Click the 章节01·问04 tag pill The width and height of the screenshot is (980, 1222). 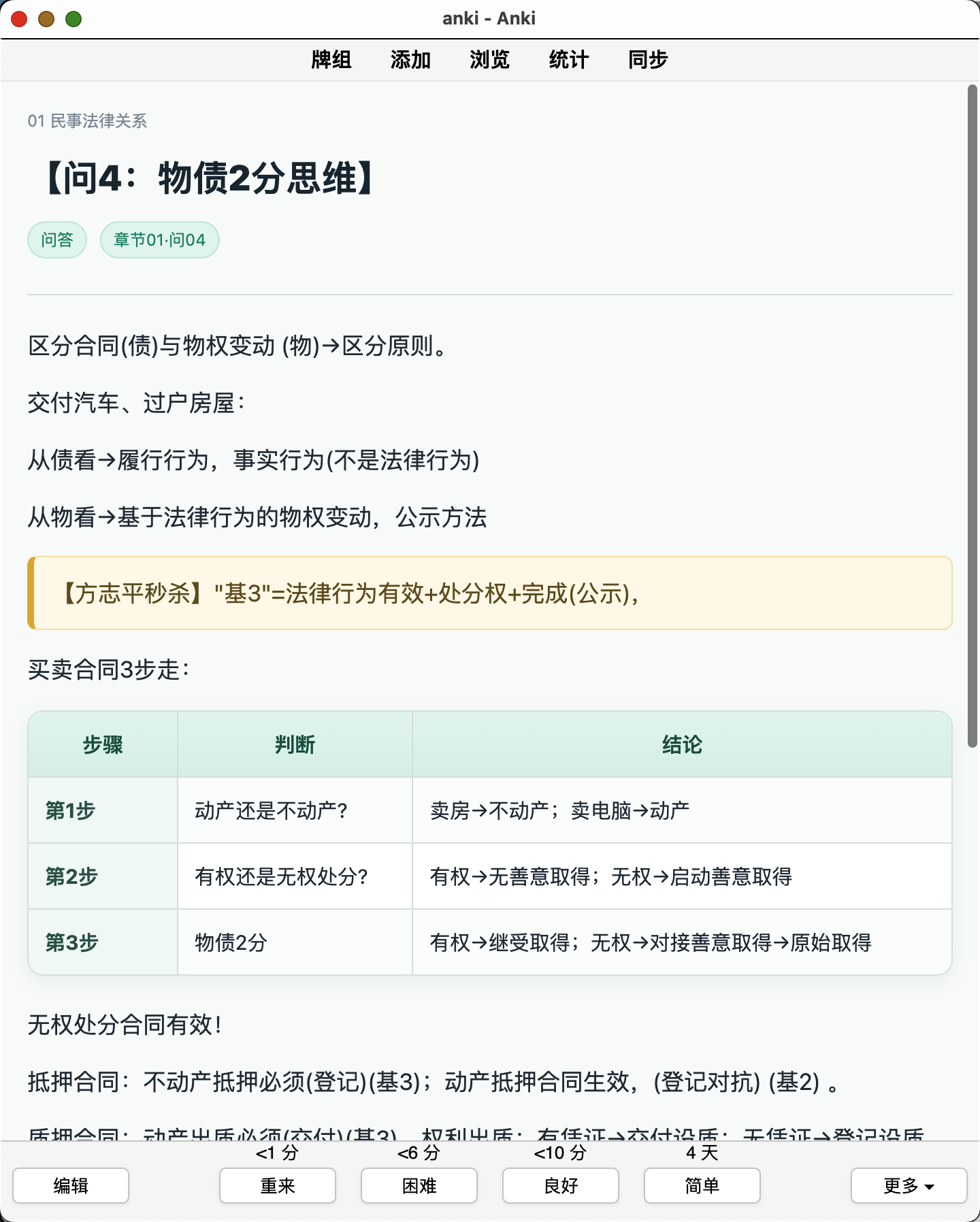160,240
